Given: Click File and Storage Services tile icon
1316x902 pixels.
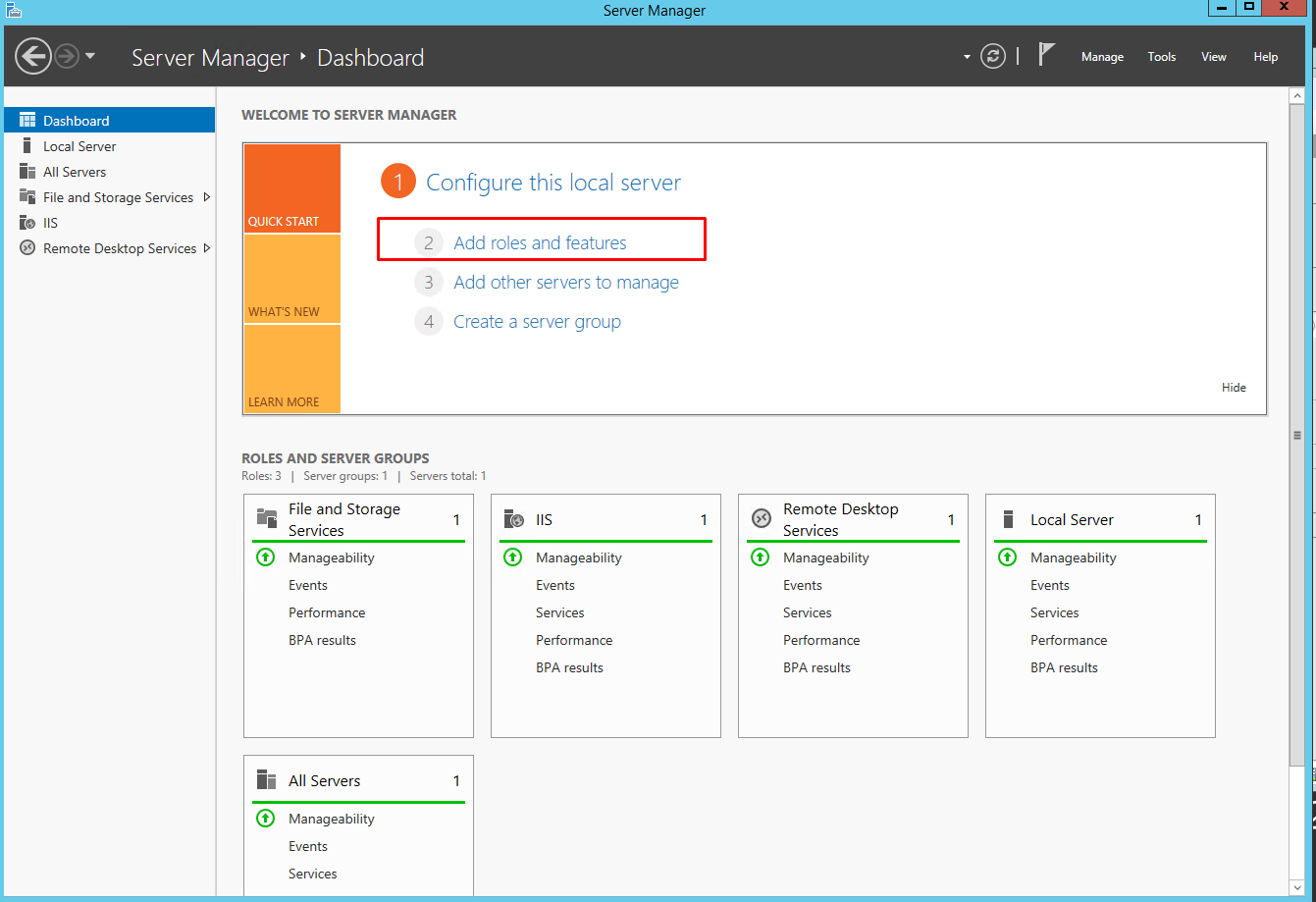Looking at the screenshot, I should [x=267, y=518].
